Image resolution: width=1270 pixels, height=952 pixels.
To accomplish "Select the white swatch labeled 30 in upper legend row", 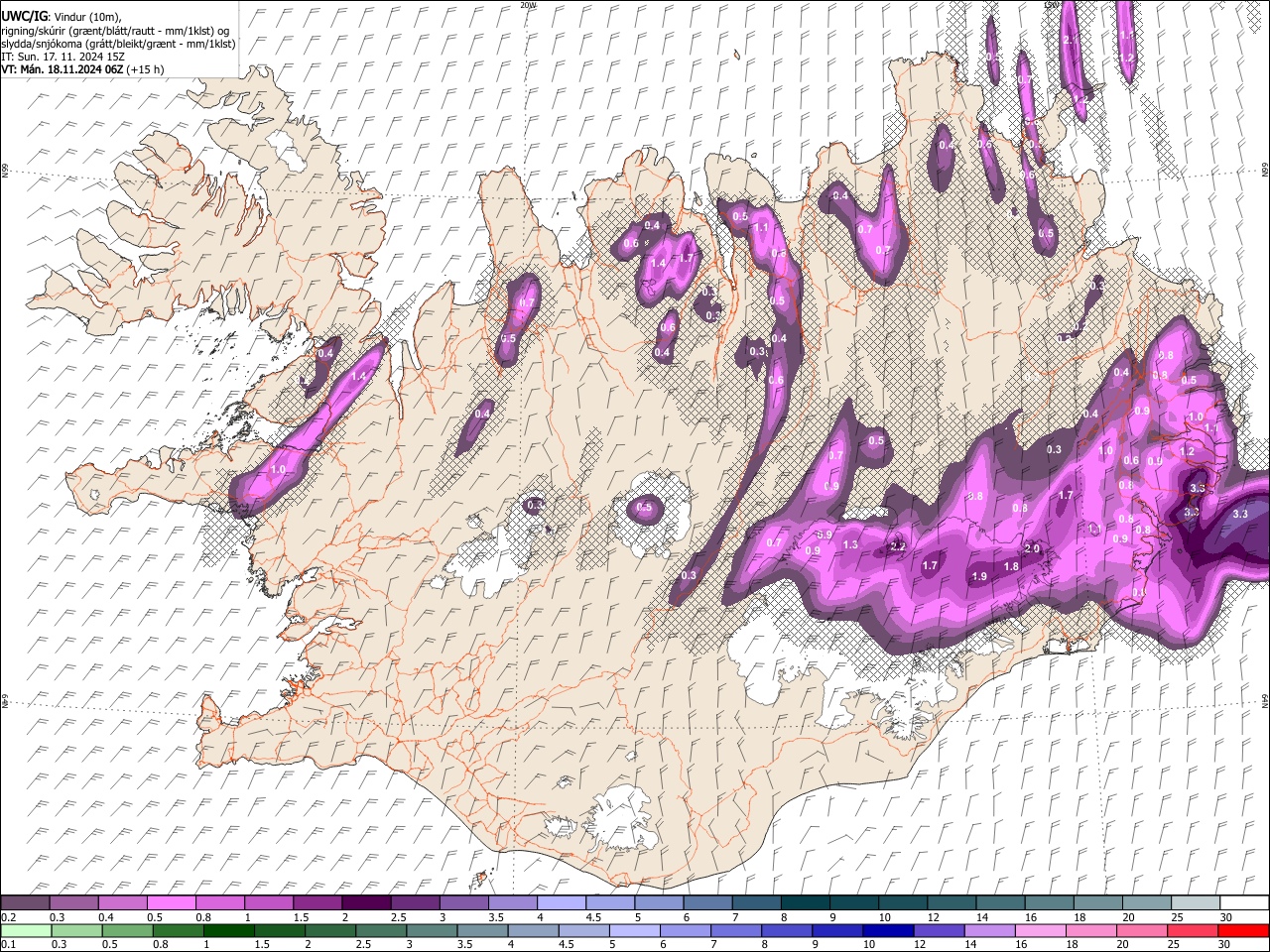I will (x=1244, y=903).
